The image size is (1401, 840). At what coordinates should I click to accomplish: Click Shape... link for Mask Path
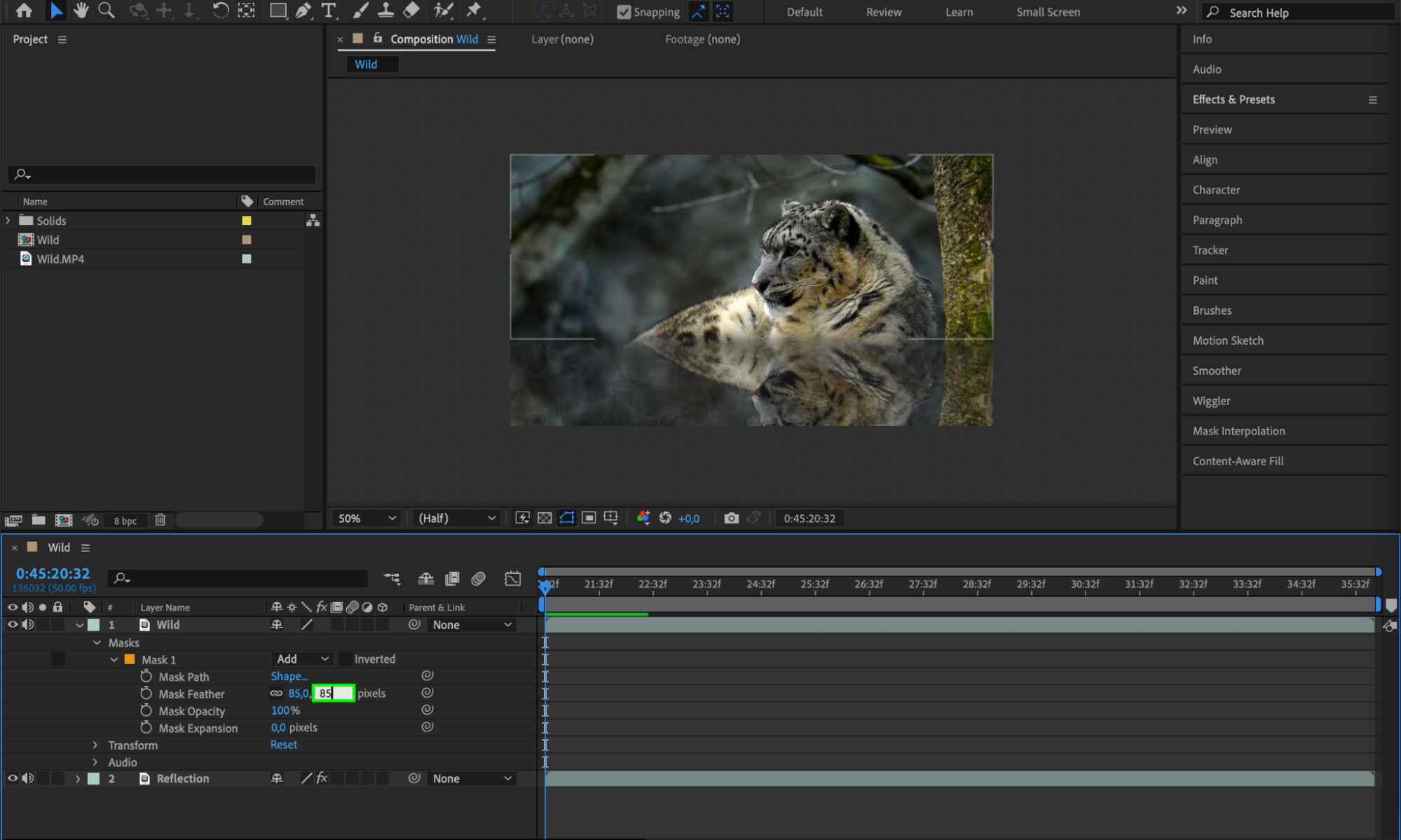click(x=289, y=676)
